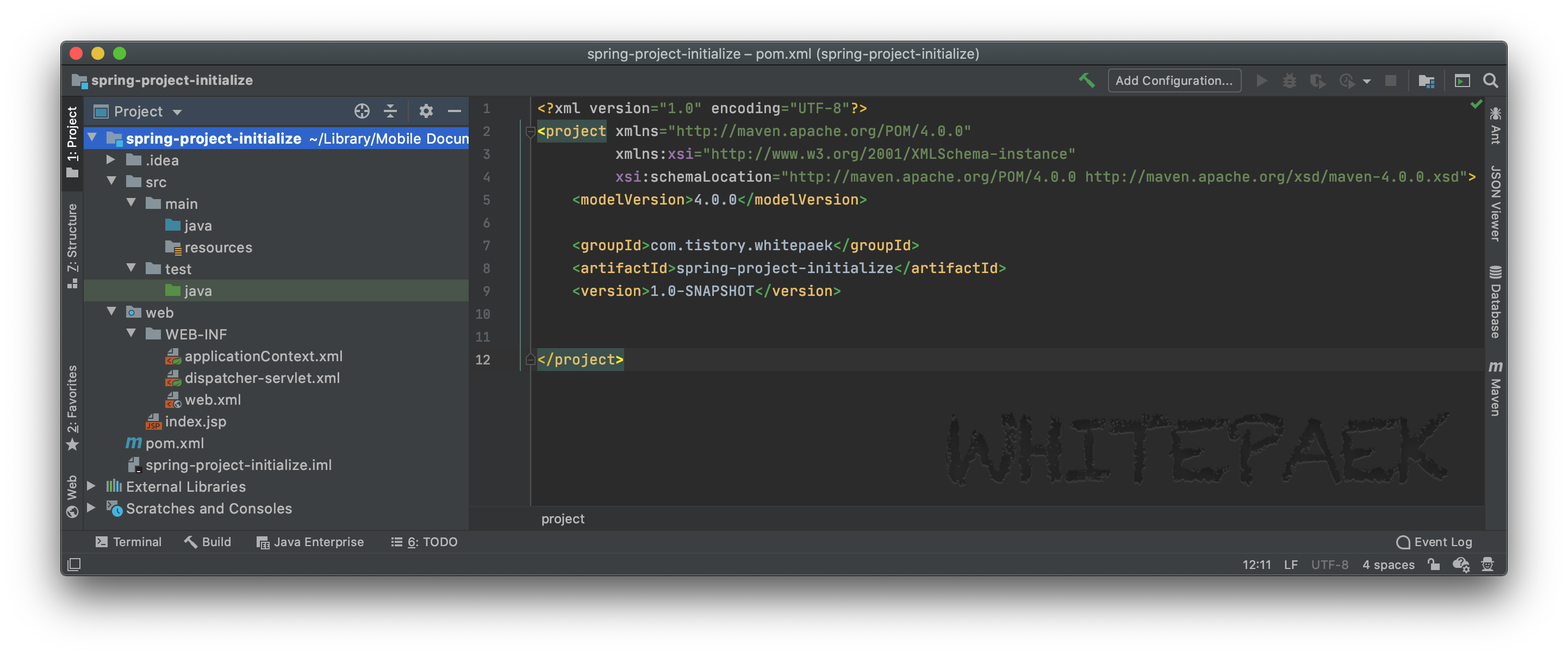Click the Debug bug icon
Image resolution: width=1568 pixels, height=656 pixels.
[1289, 81]
